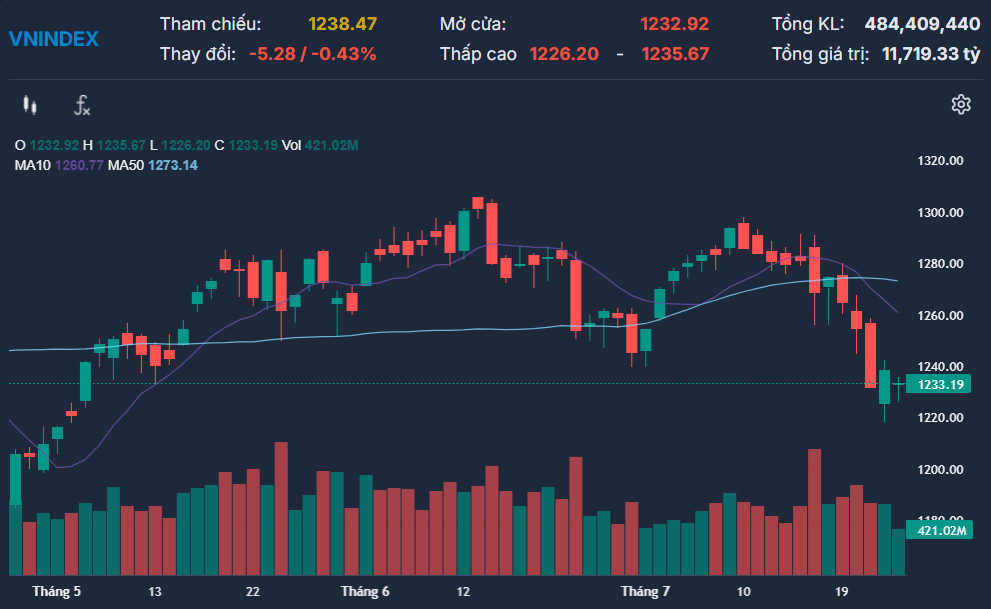This screenshot has width=991, height=609.
Task: Click the Tổng giá trị 11,719.33 tỷ value
Action: [930, 54]
